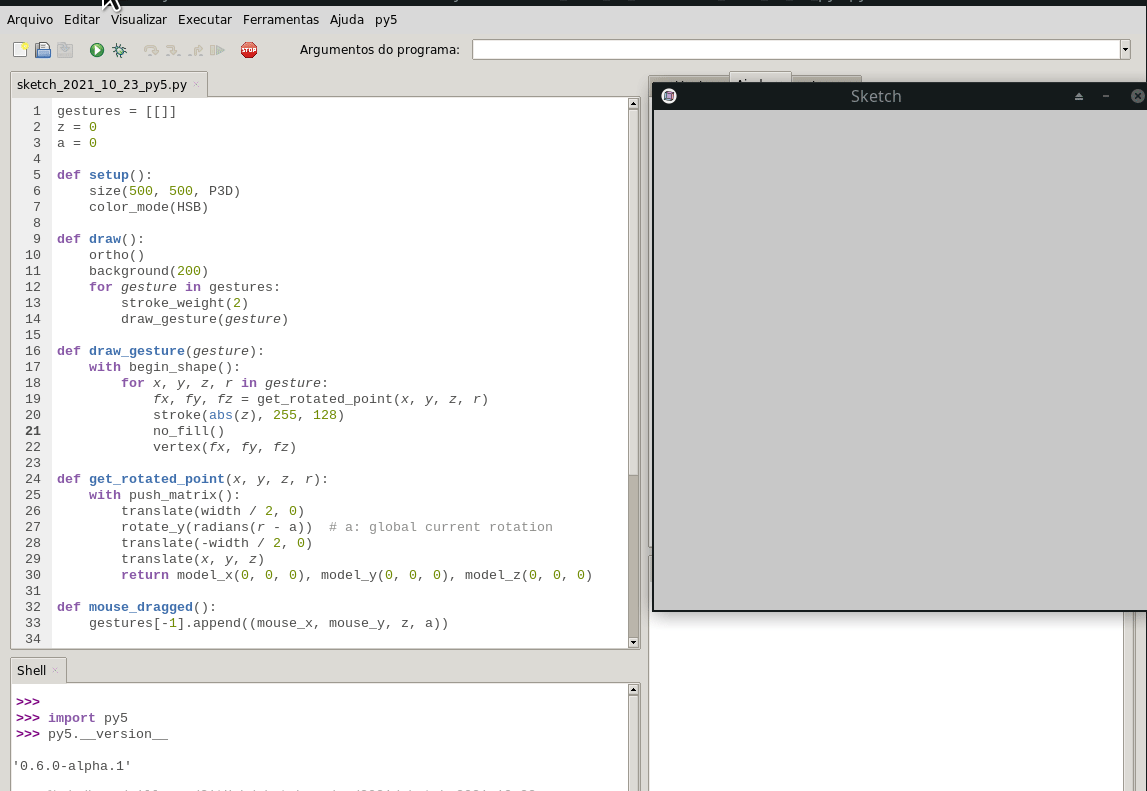Create a new file with toolbar icon
Viewport: 1147px width, 791px height.
click(20, 50)
